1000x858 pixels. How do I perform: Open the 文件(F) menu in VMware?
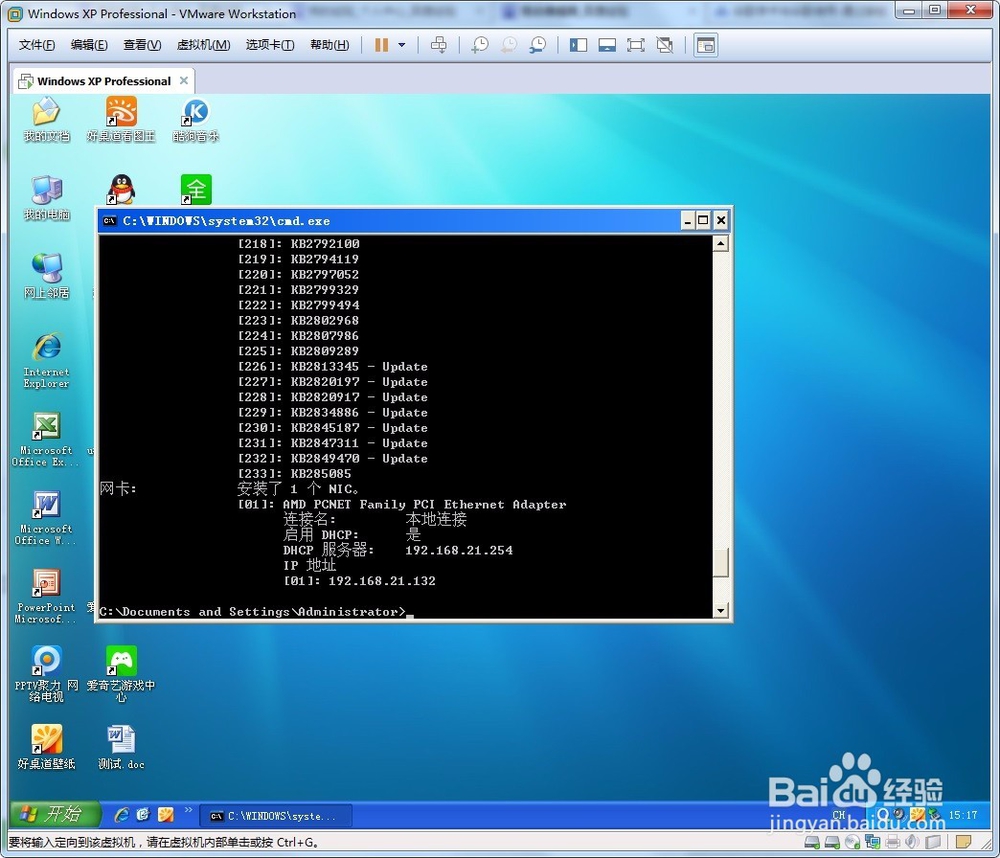point(37,45)
